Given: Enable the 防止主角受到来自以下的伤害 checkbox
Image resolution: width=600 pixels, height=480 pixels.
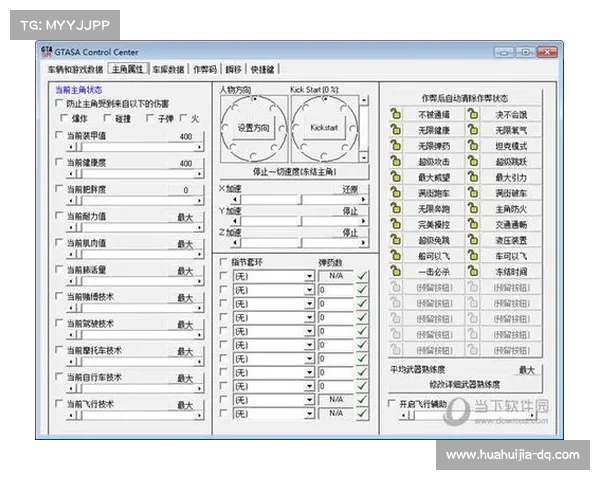Looking at the screenshot, I should coord(59,104).
